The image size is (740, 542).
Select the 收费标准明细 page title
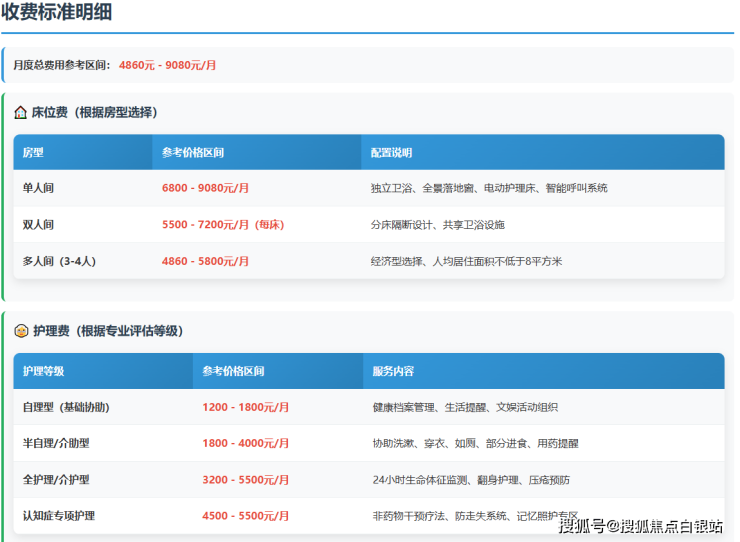(x=57, y=13)
